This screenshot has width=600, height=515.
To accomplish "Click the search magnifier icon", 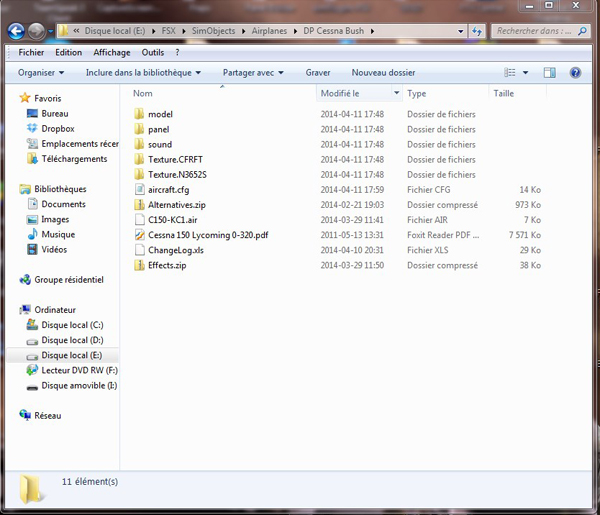I will pos(582,31).
